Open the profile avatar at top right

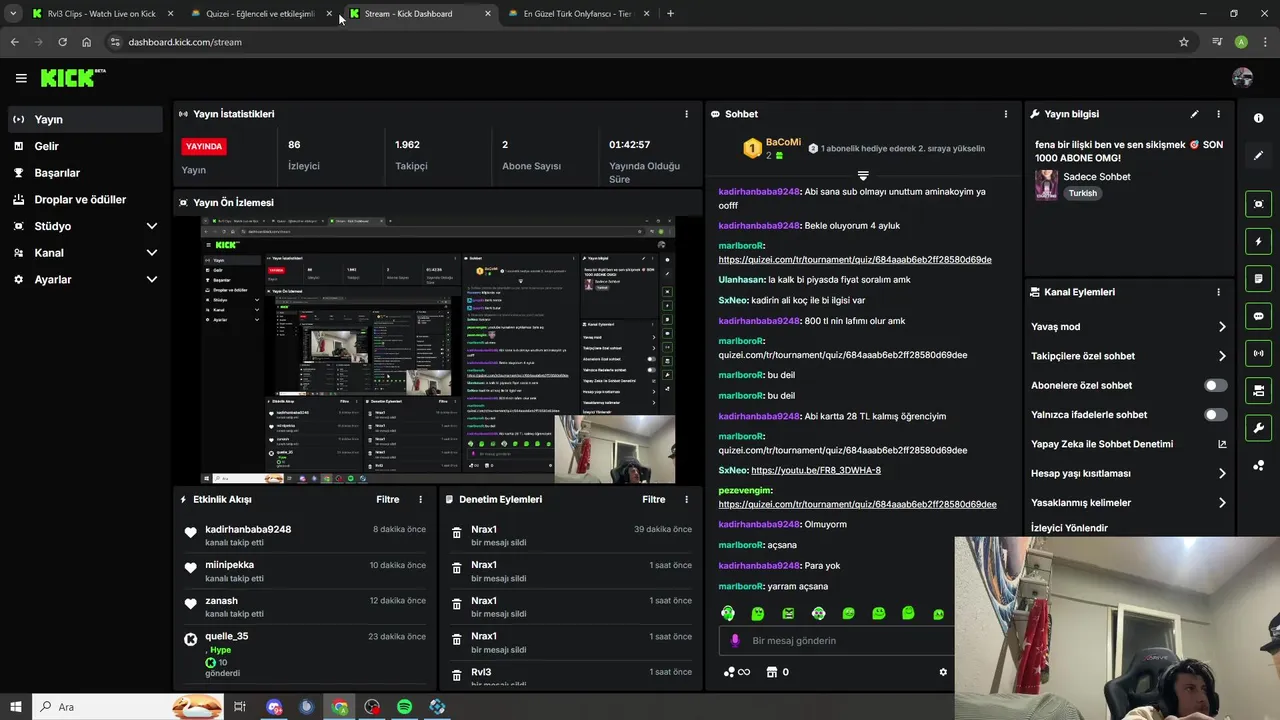[1242, 78]
